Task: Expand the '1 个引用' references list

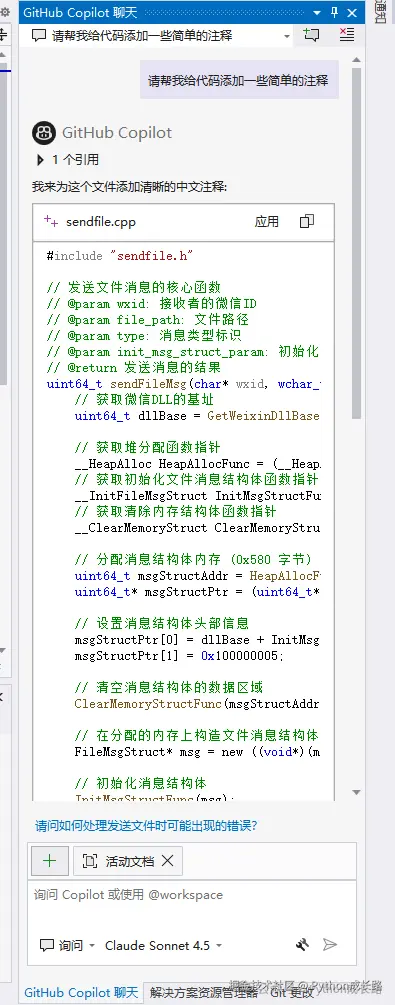Action: 40,160
